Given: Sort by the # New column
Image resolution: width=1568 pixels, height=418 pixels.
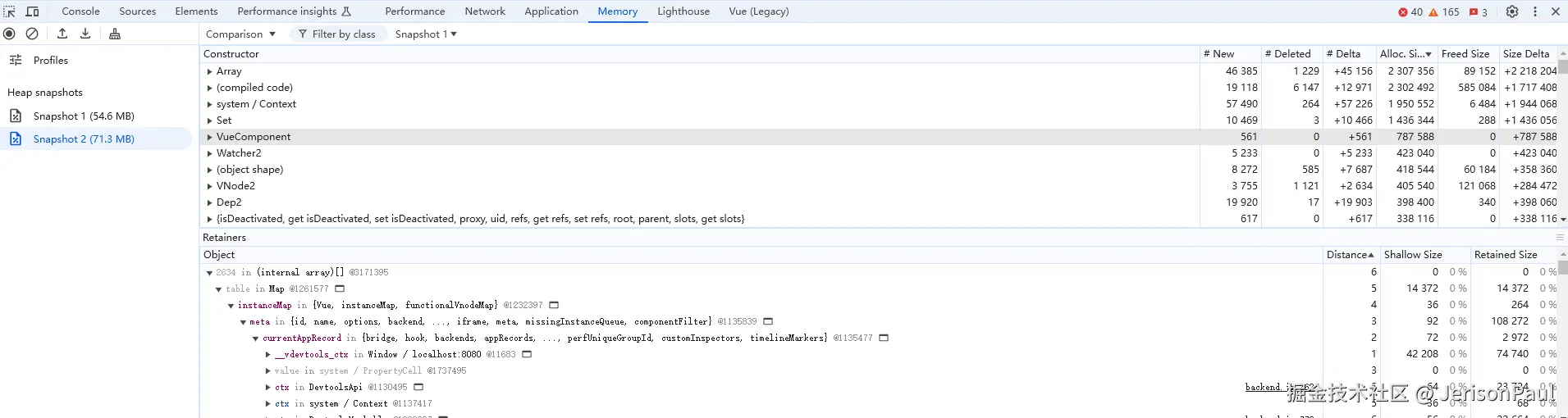Looking at the screenshot, I should click(x=1230, y=54).
